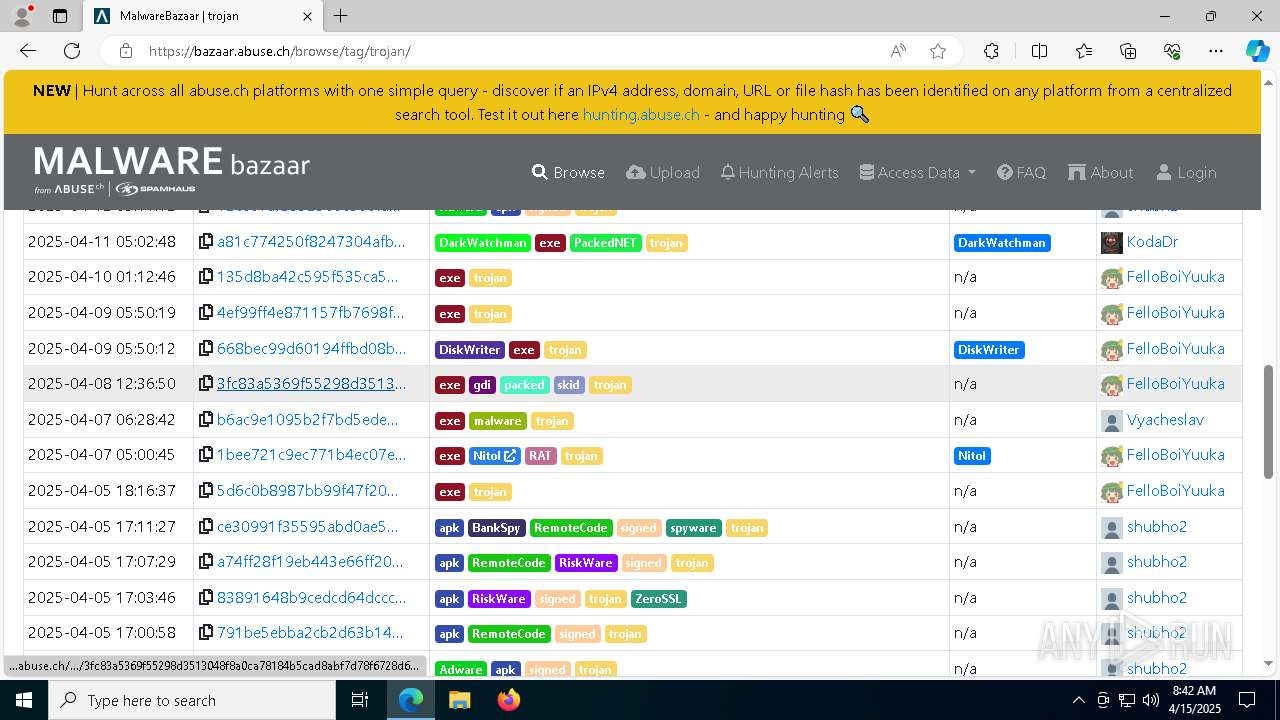View site information lock icon
Image resolution: width=1280 pixels, height=720 pixels.
(126, 51)
